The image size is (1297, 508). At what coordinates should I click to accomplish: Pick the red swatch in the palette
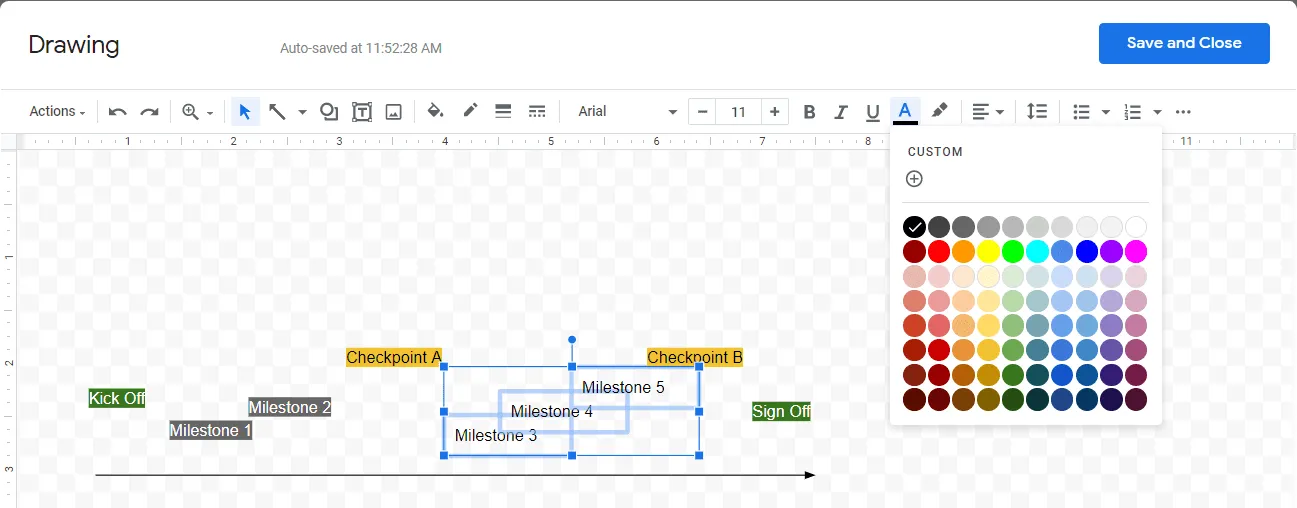tap(938, 251)
